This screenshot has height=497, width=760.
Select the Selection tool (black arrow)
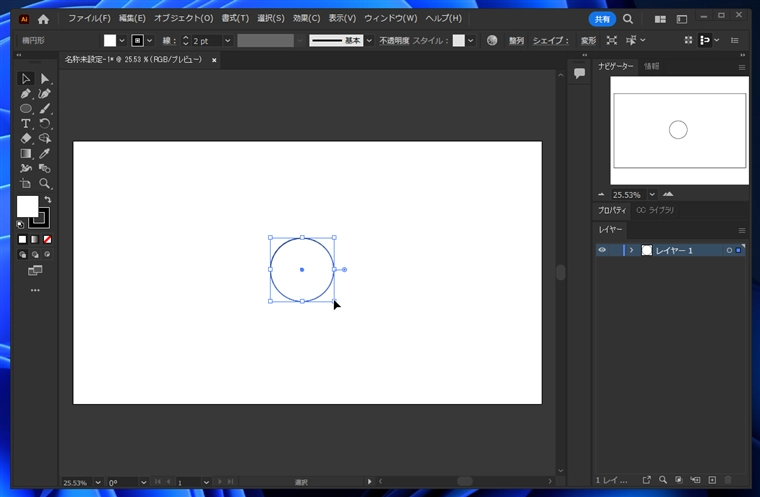[25, 79]
